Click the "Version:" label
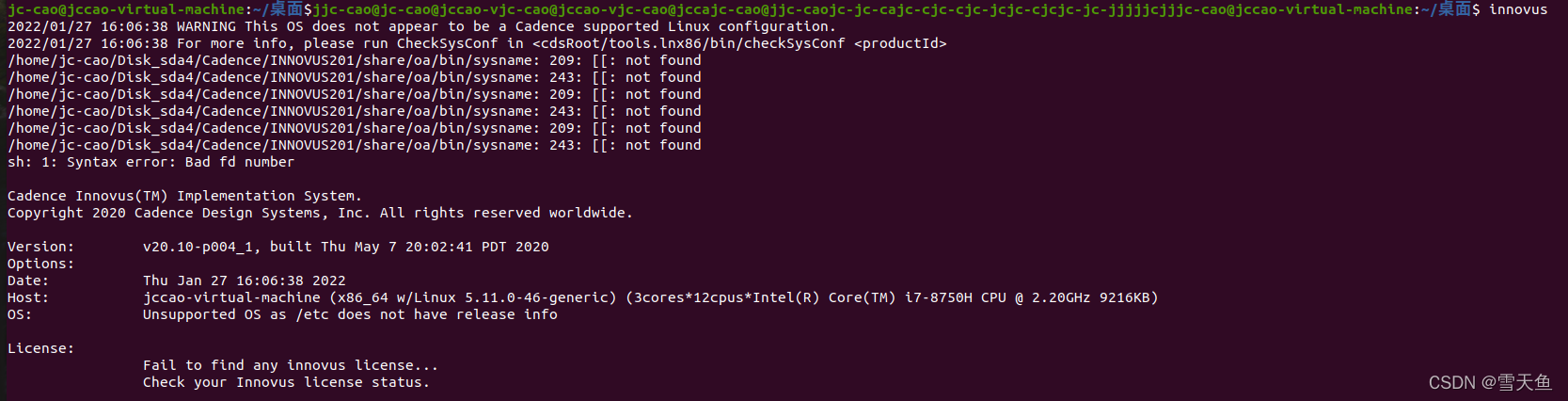1568x401 pixels. click(40, 247)
